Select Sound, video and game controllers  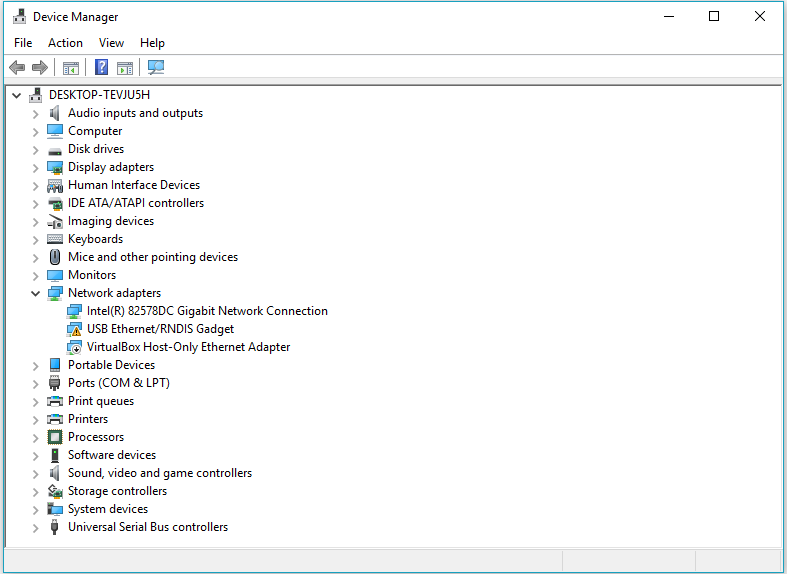pyautogui.click(x=159, y=473)
